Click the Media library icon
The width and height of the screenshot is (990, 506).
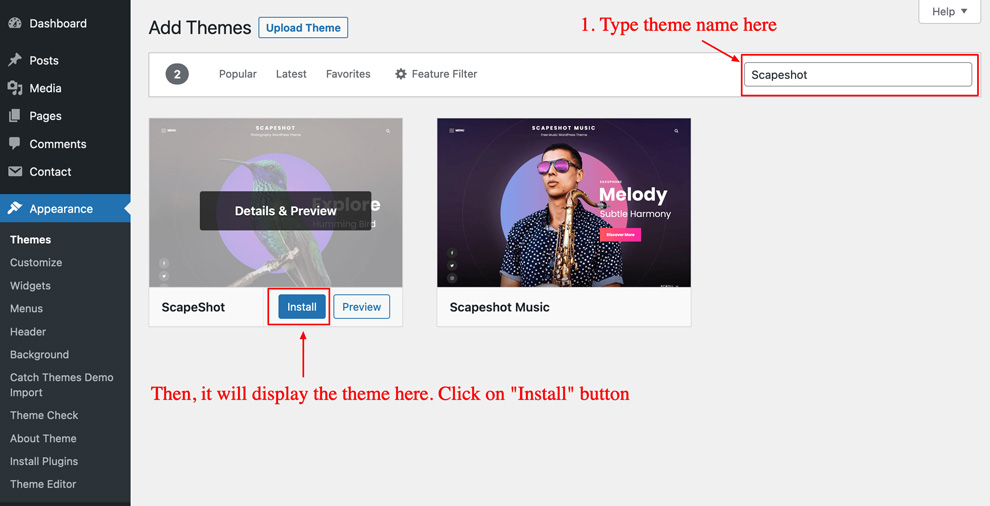(15, 88)
